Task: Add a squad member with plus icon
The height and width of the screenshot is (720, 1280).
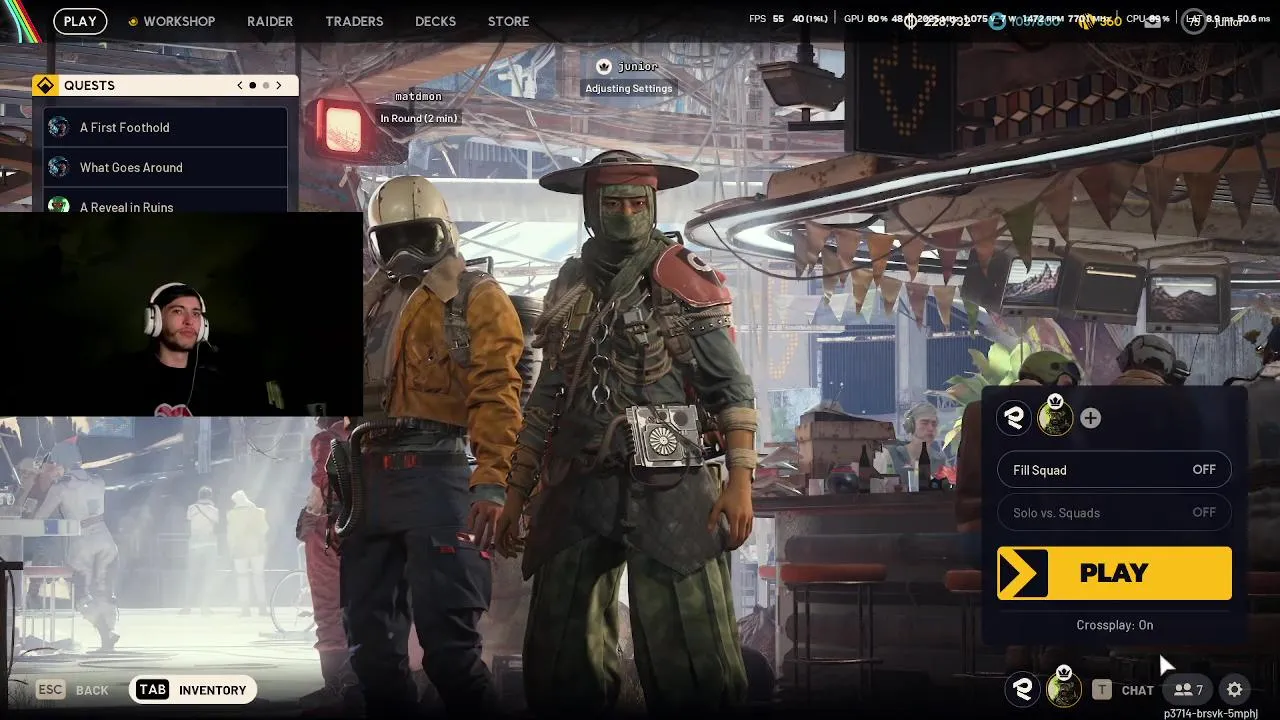Action: 1090,418
